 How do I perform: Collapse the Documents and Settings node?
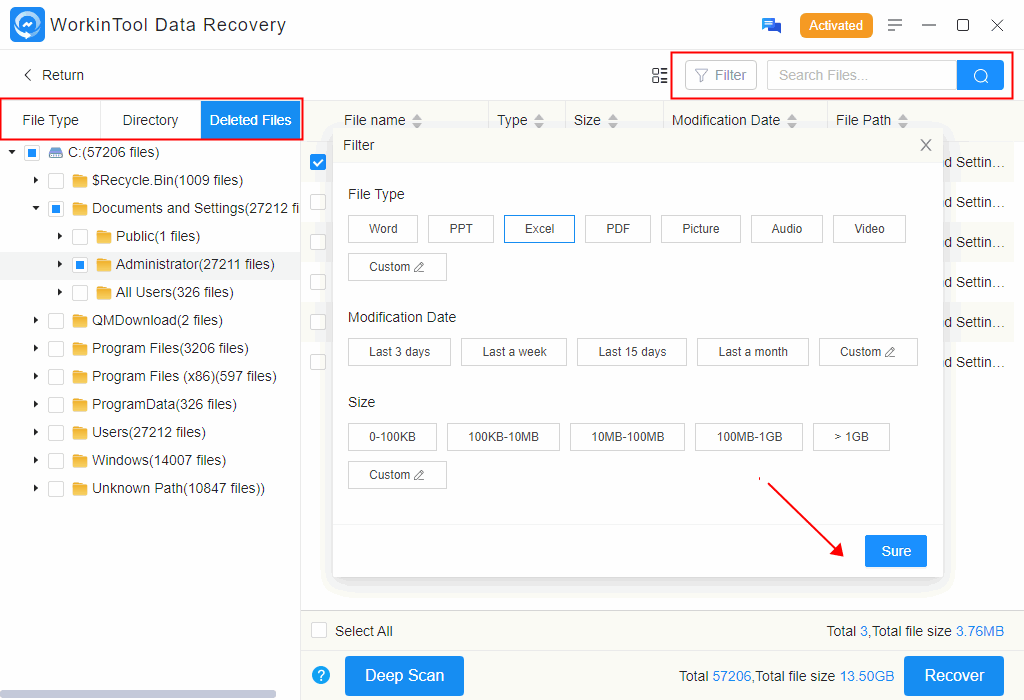tap(36, 209)
